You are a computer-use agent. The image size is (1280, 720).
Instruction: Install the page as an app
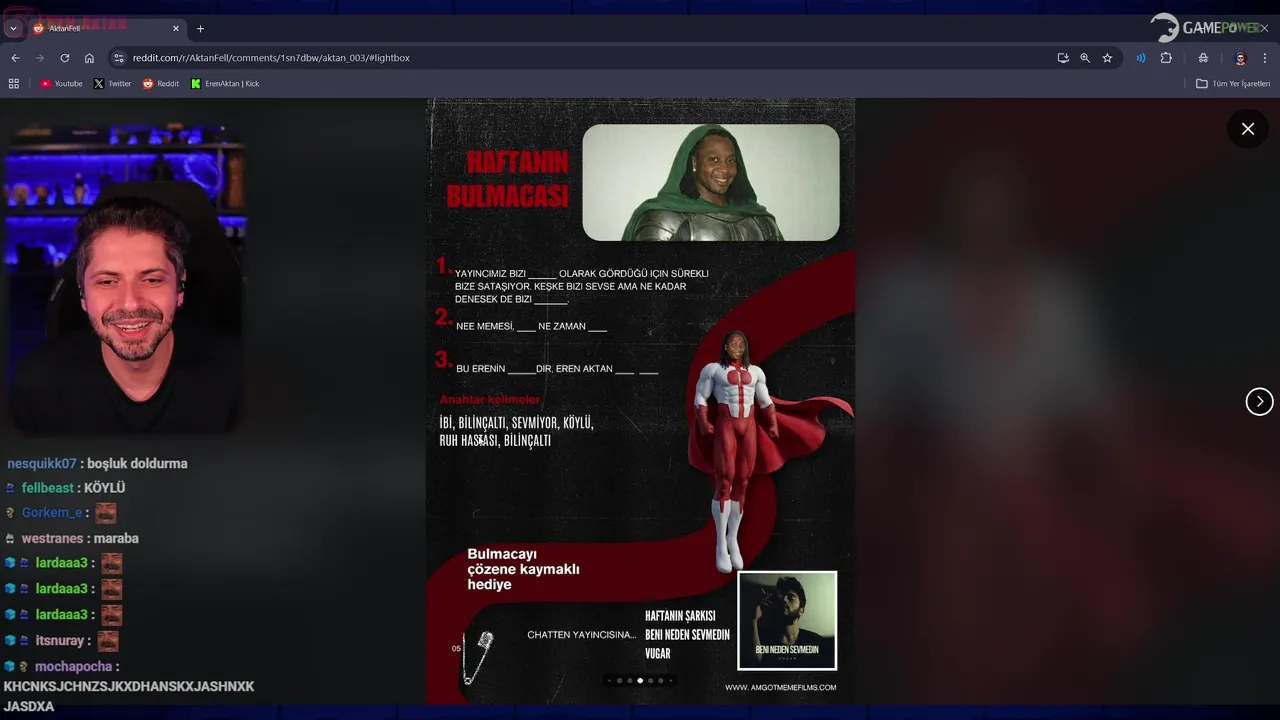(x=1063, y=58)
